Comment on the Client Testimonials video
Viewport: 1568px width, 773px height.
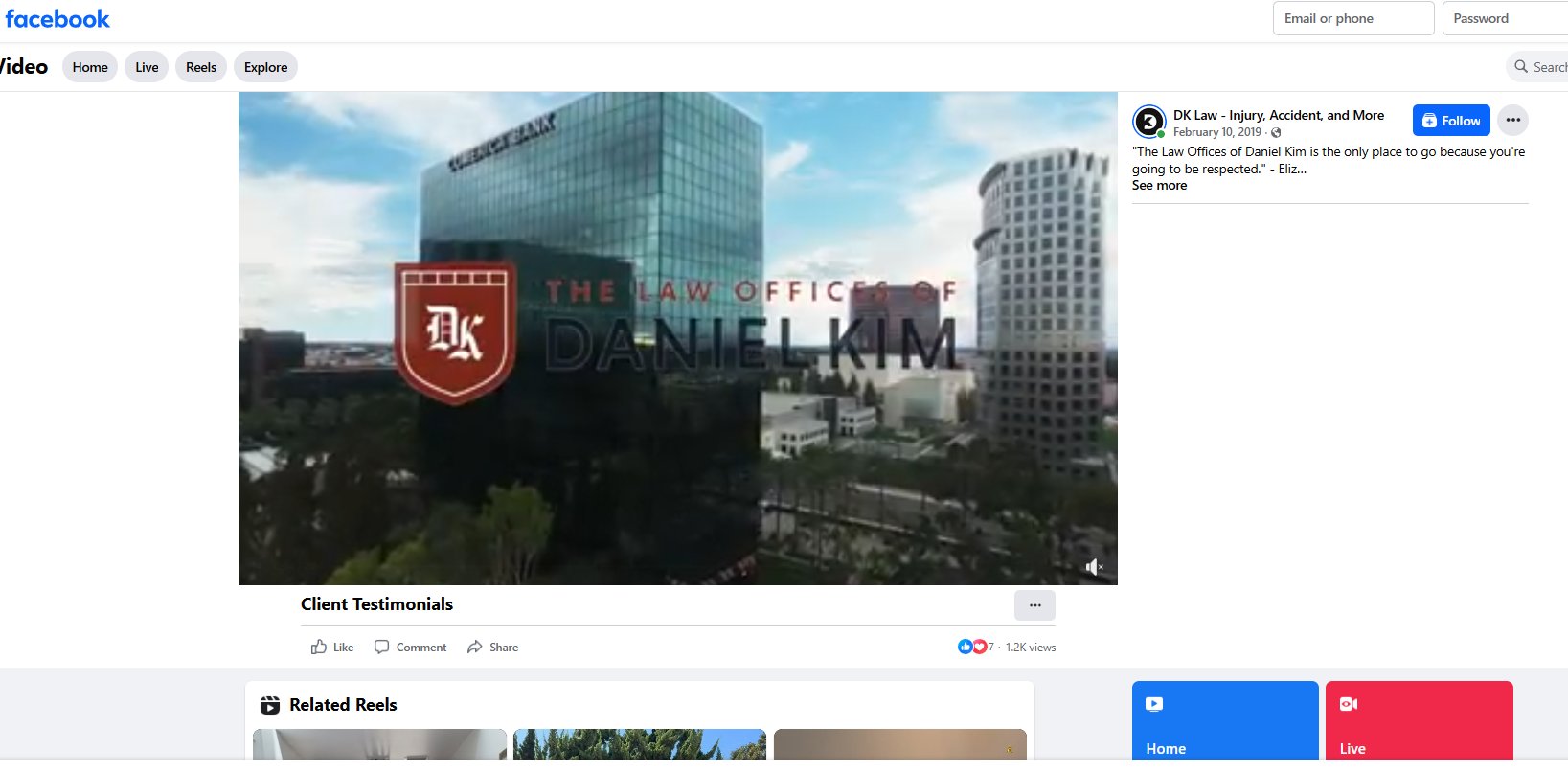tap(410, 648)
